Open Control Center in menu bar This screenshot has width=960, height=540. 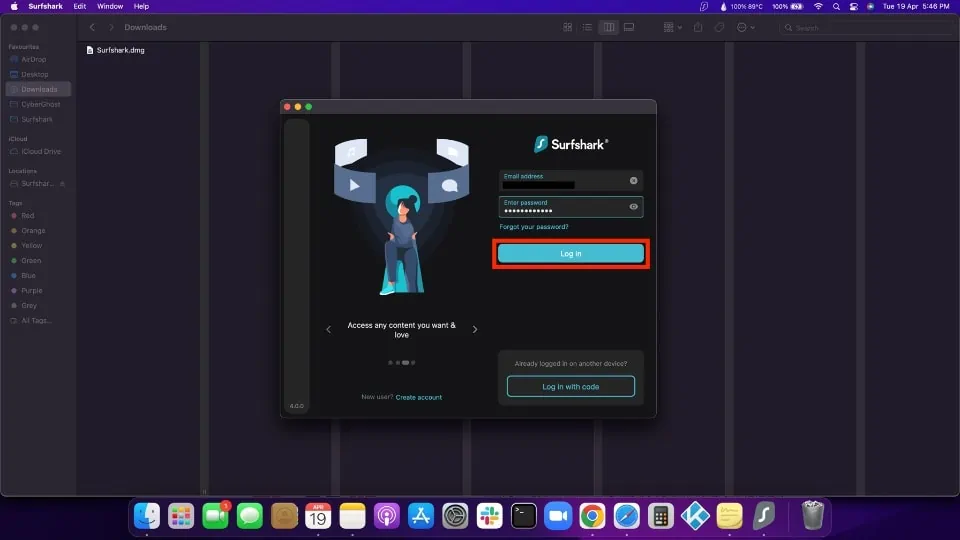pos(853,6)
